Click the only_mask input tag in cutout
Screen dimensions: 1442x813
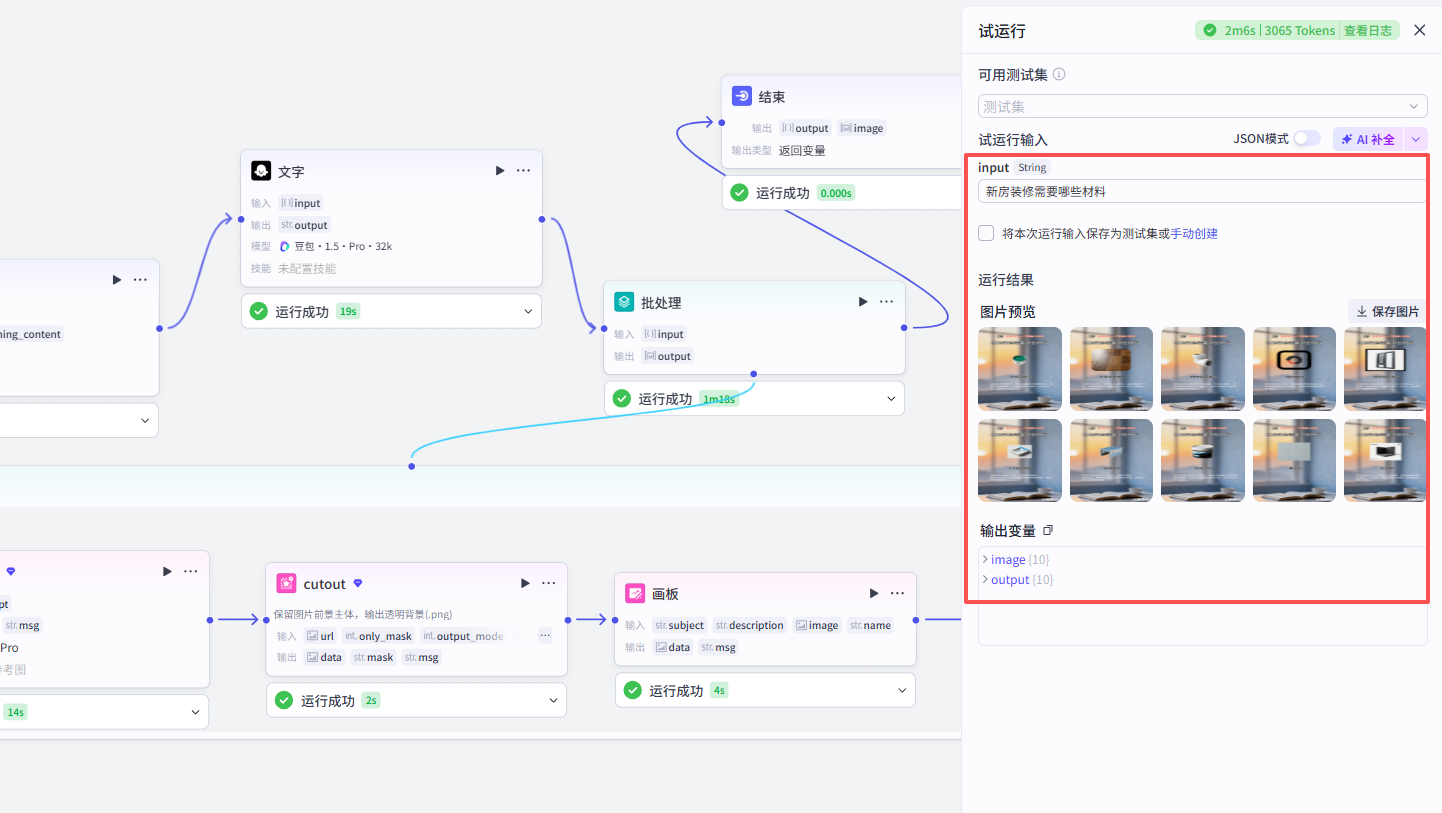(378, 636)
